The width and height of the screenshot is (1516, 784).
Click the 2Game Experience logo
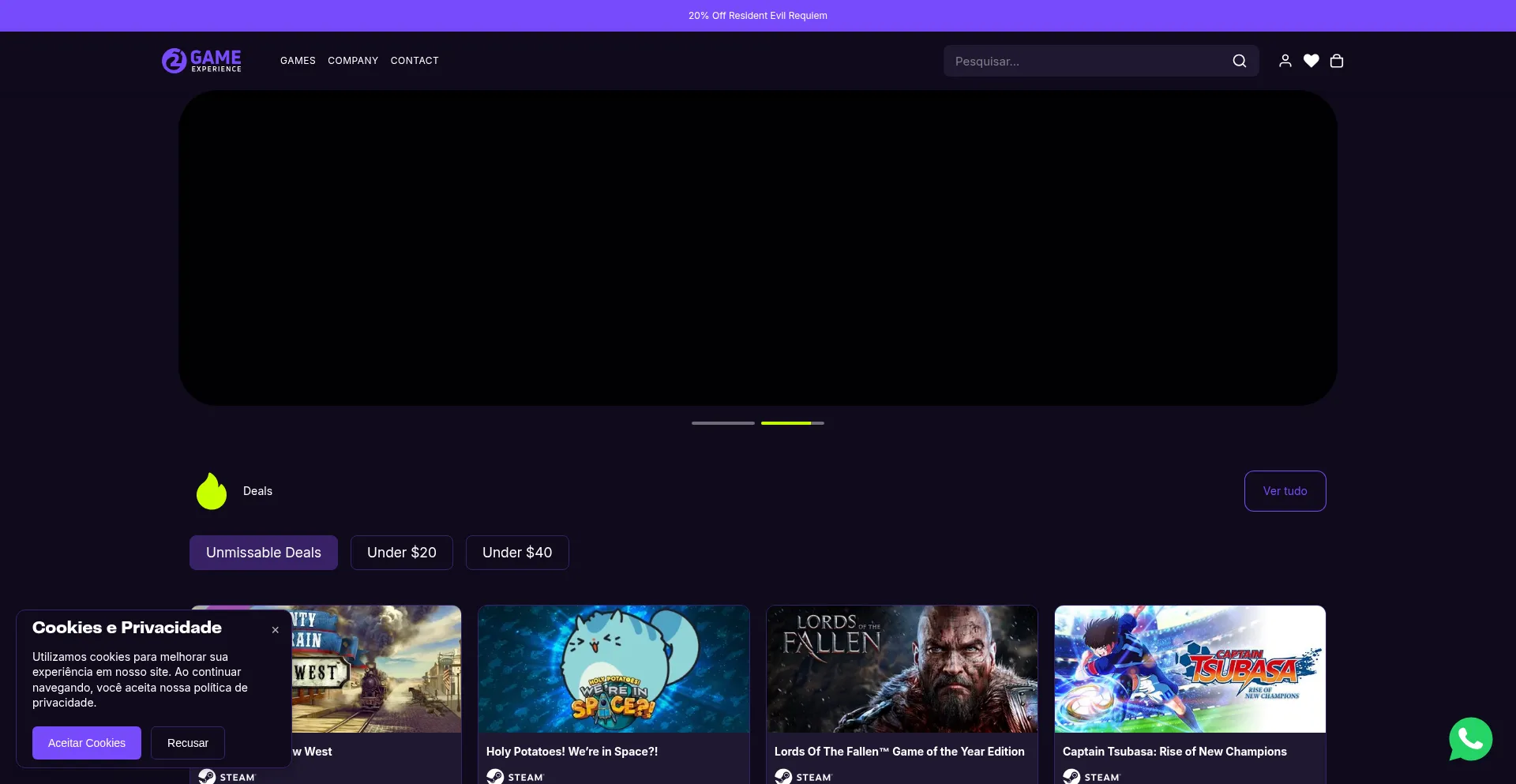pyautogui.click(x=201, y=61)
